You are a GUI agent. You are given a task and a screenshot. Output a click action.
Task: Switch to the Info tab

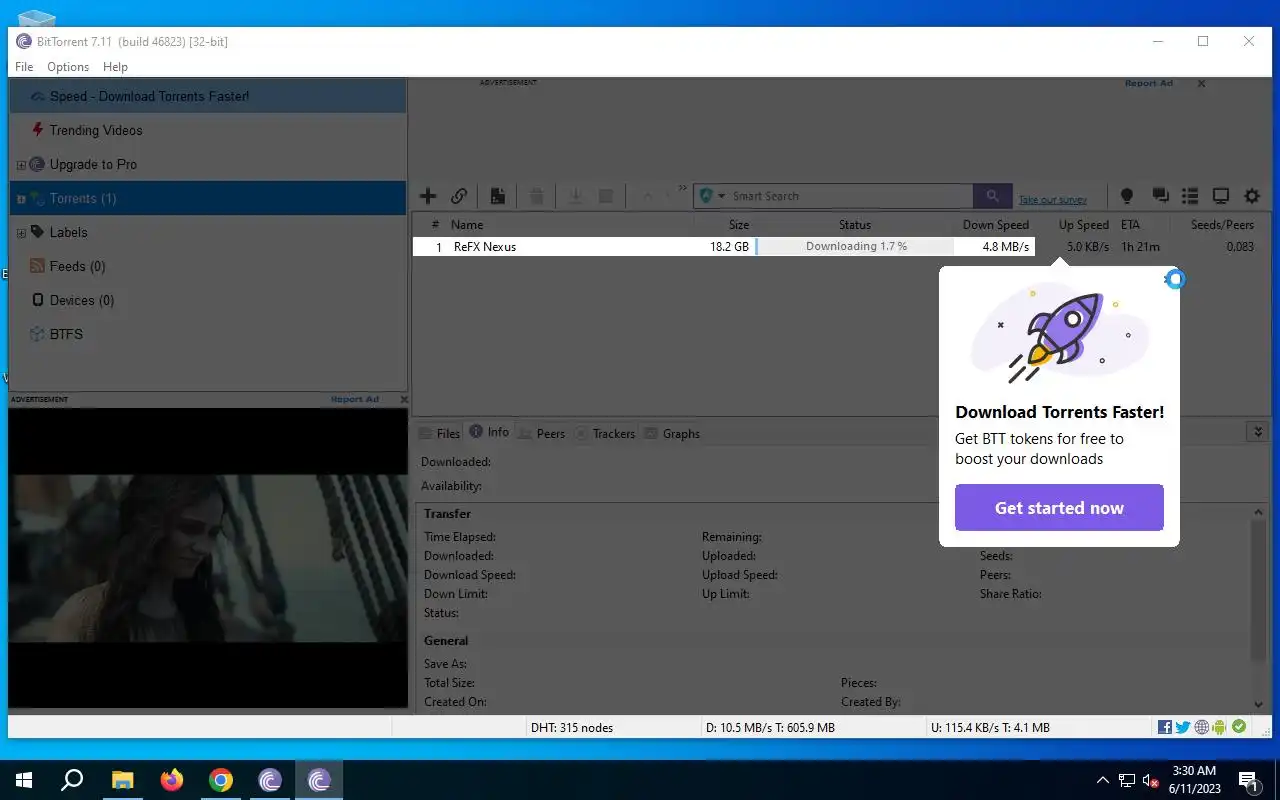pyautogui.click(x=488, y=432)
